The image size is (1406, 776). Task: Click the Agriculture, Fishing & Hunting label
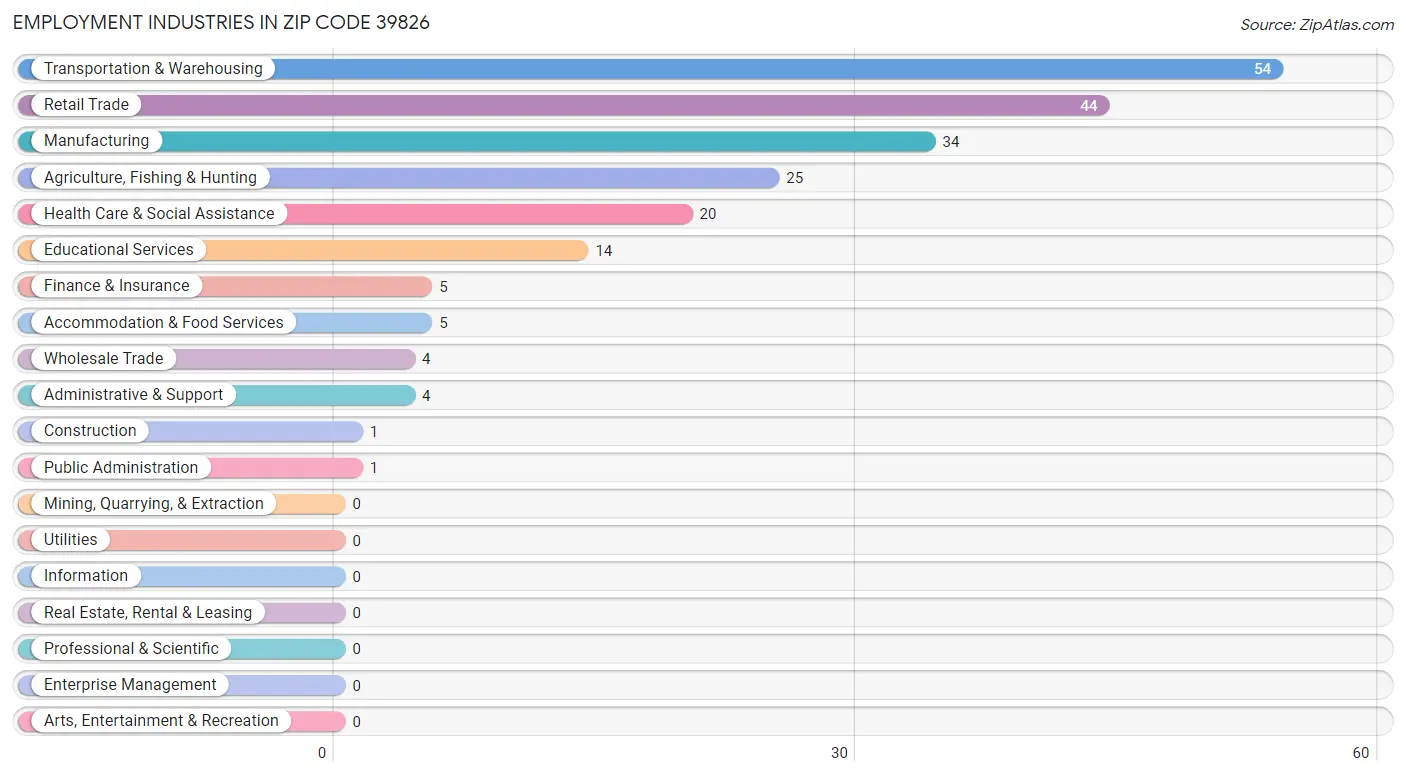(150, 177)
